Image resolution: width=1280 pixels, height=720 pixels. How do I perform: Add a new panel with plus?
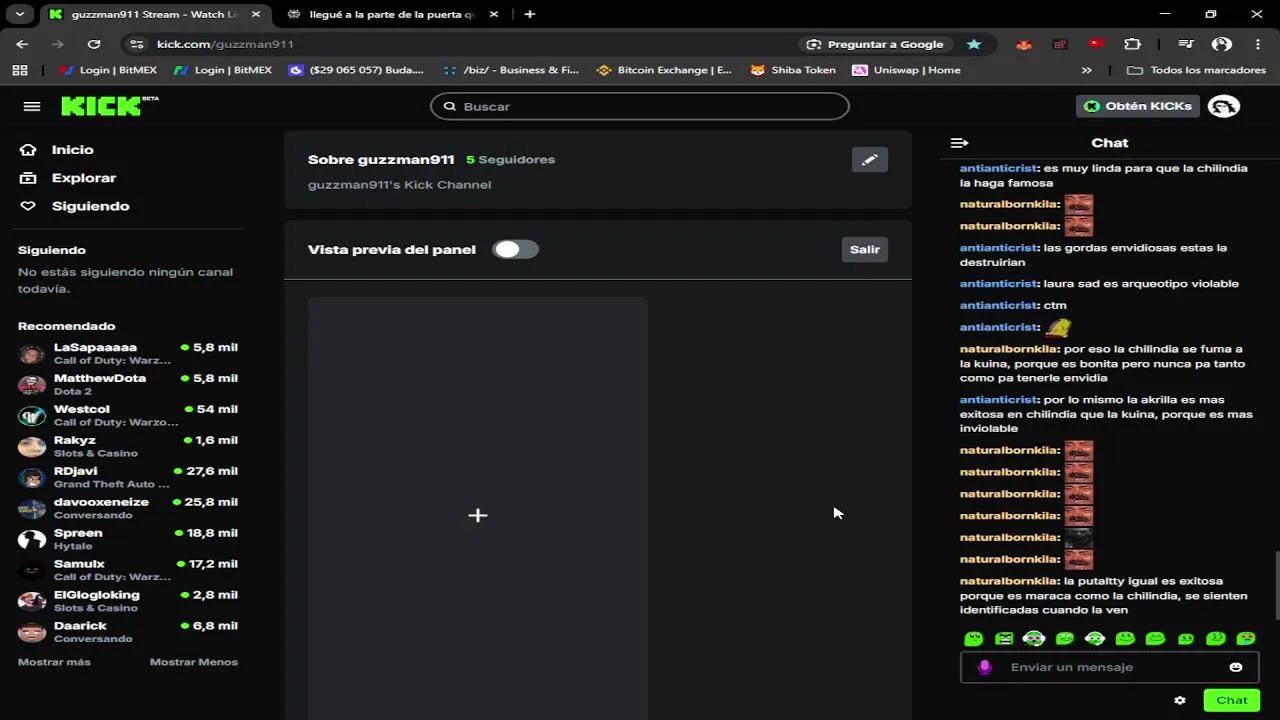coord(477,515)
